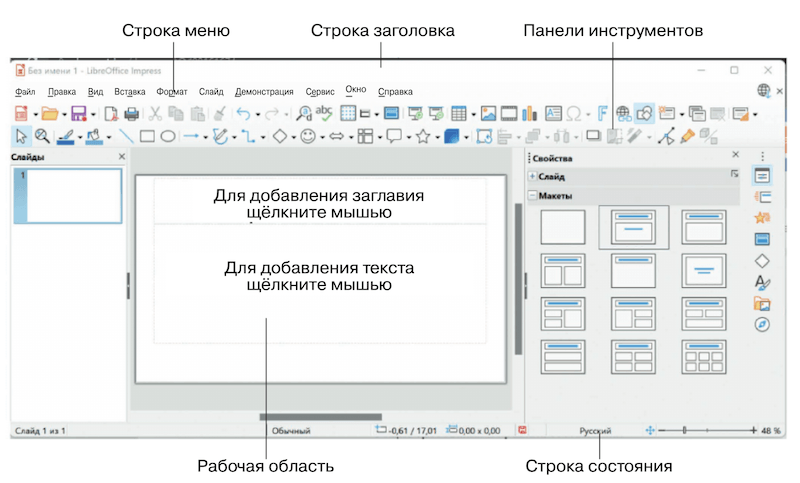Viewport: 800px width, 483px height.
Task: Open the Формат menu
Action: pos(172,92)
